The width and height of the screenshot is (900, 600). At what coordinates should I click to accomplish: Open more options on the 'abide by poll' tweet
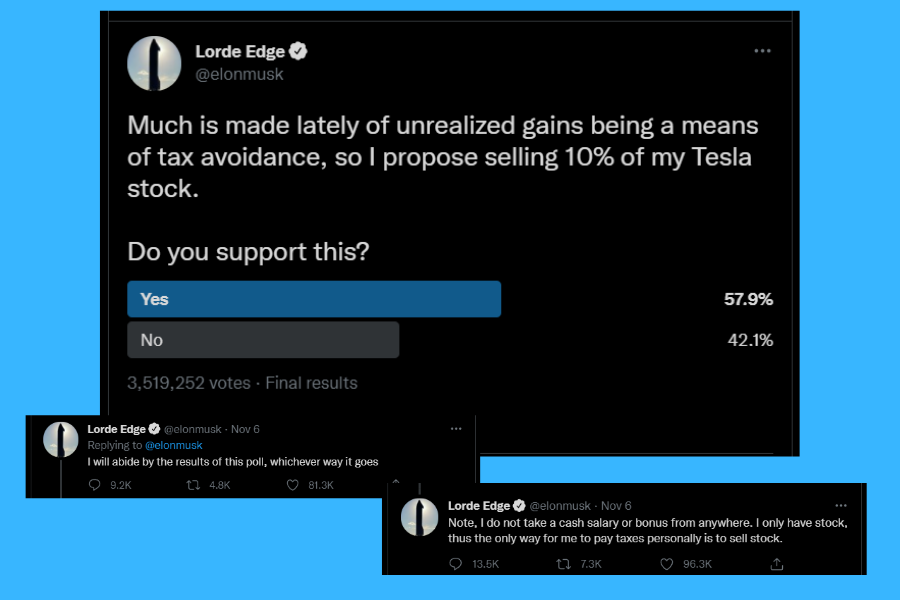tap(456, 429)
